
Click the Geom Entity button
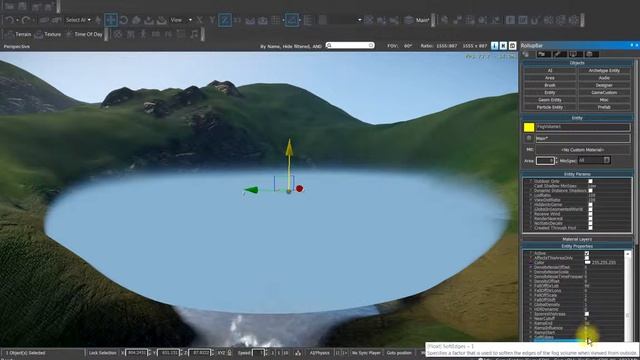click(x=550, y=100)
